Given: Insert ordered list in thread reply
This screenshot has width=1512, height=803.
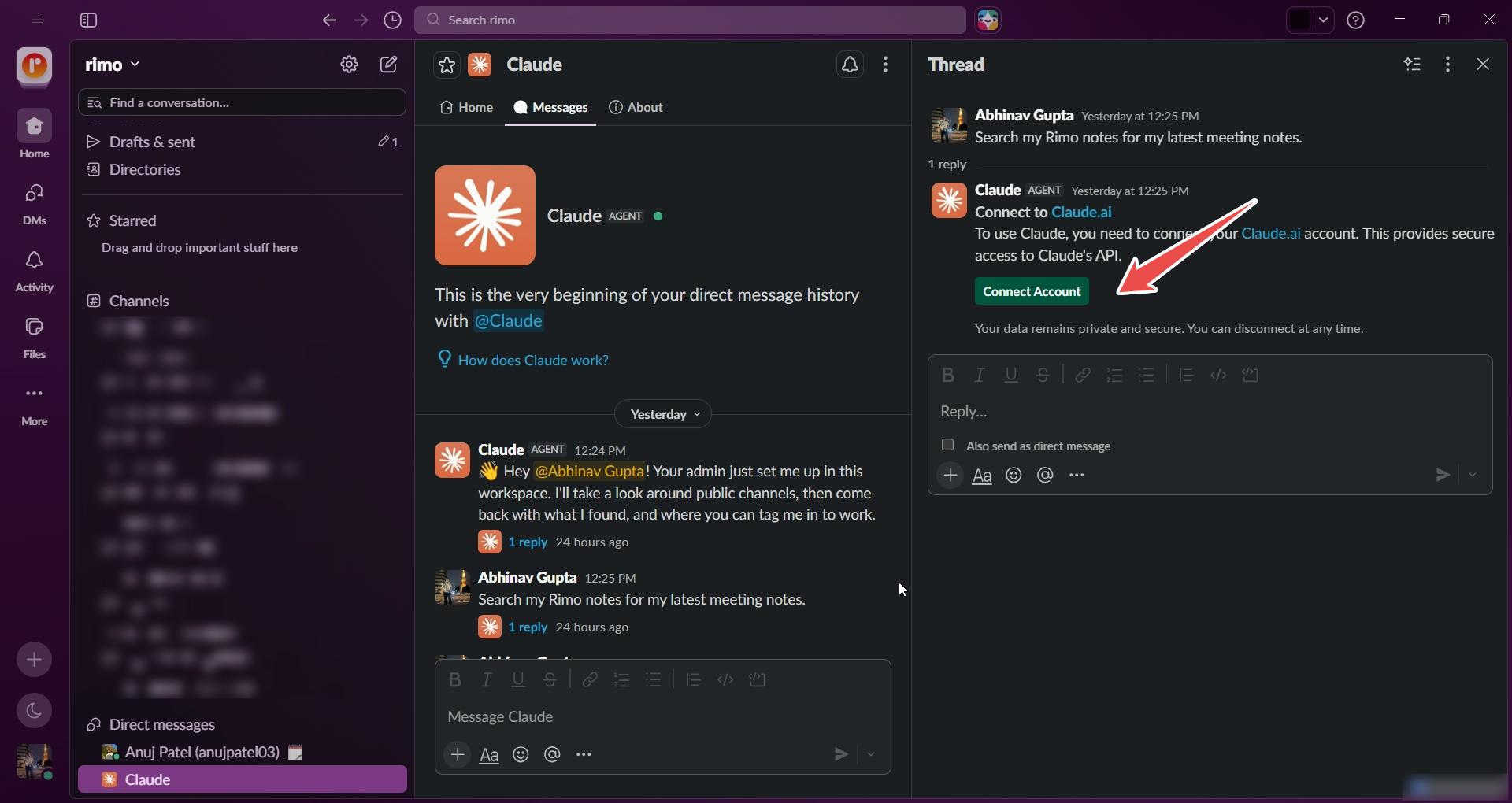Looking at the screenshot, I should pos(1114,375).
